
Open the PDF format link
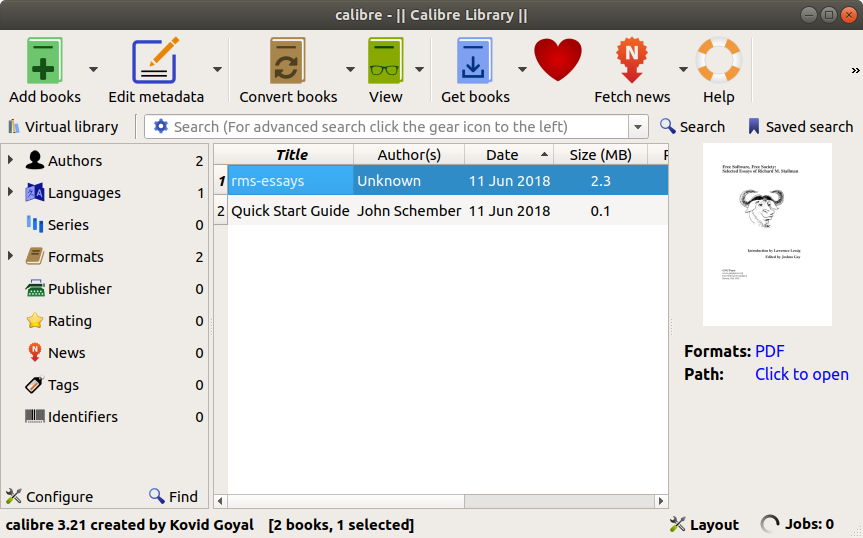pos(769,351)
